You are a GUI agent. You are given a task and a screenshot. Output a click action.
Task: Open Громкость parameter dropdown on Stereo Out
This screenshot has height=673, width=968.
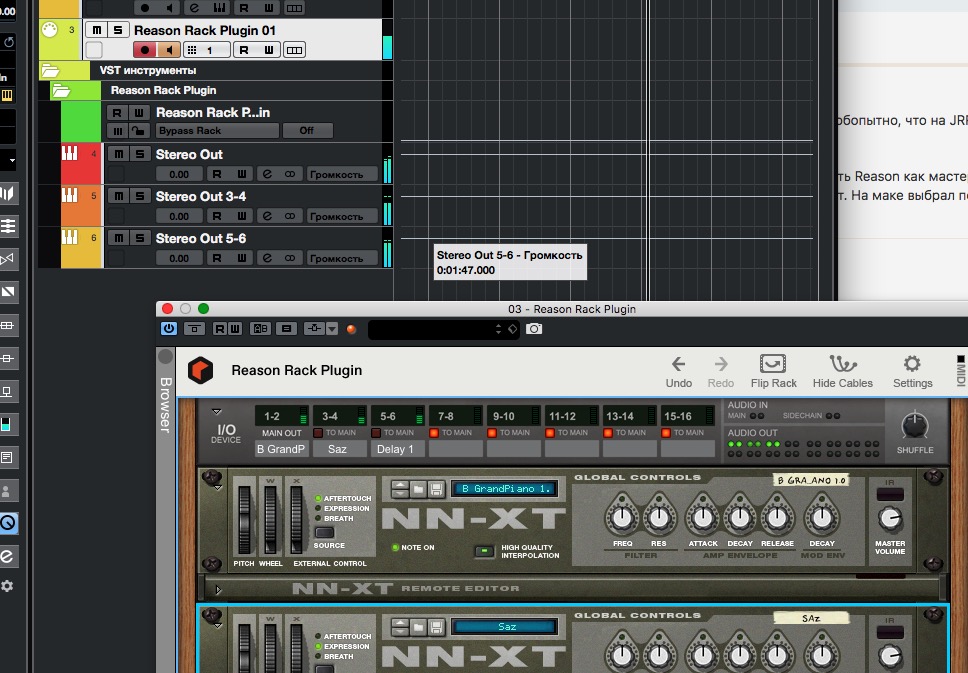pyautogui.click(x=341, y=174)
